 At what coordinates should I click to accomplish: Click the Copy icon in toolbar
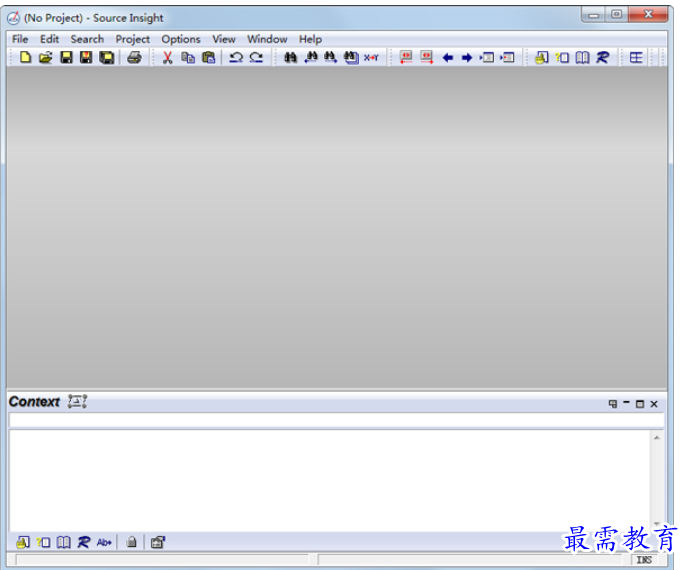(x=188, y=57)
